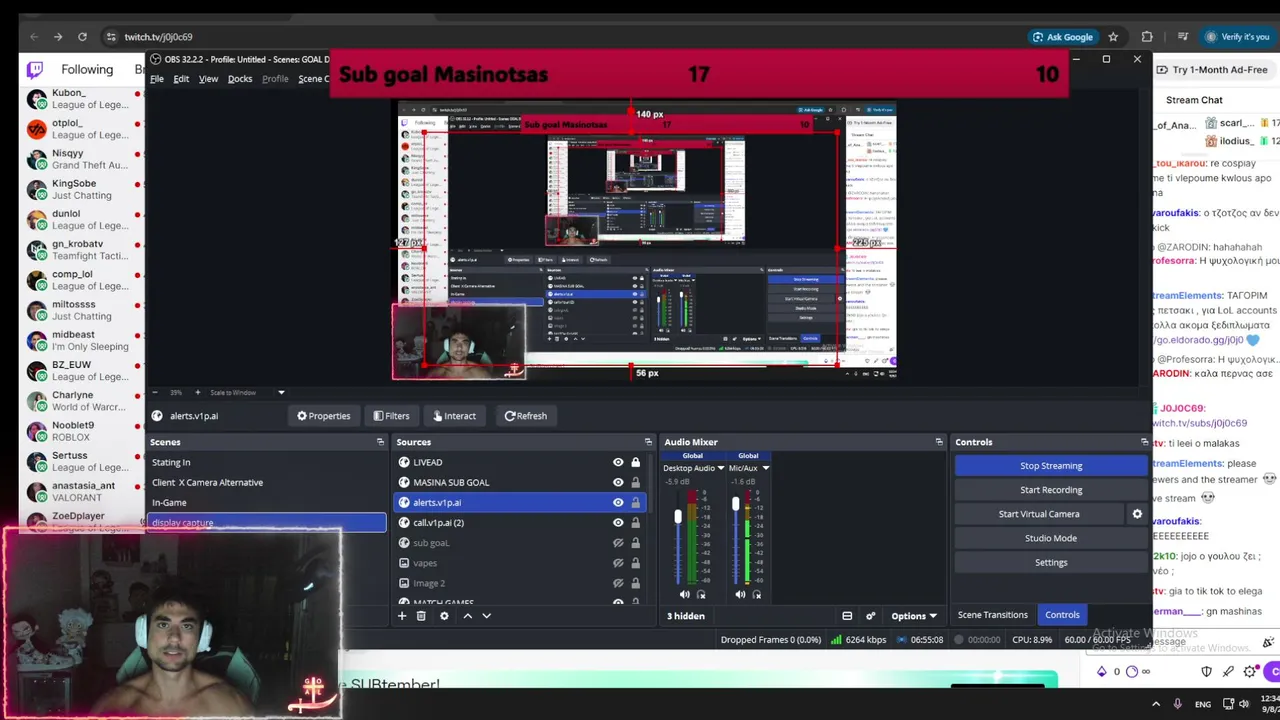Lock toggle for LIVEAD source
Viewport: 1280px width, 720px height.
(x=635, y=462)
